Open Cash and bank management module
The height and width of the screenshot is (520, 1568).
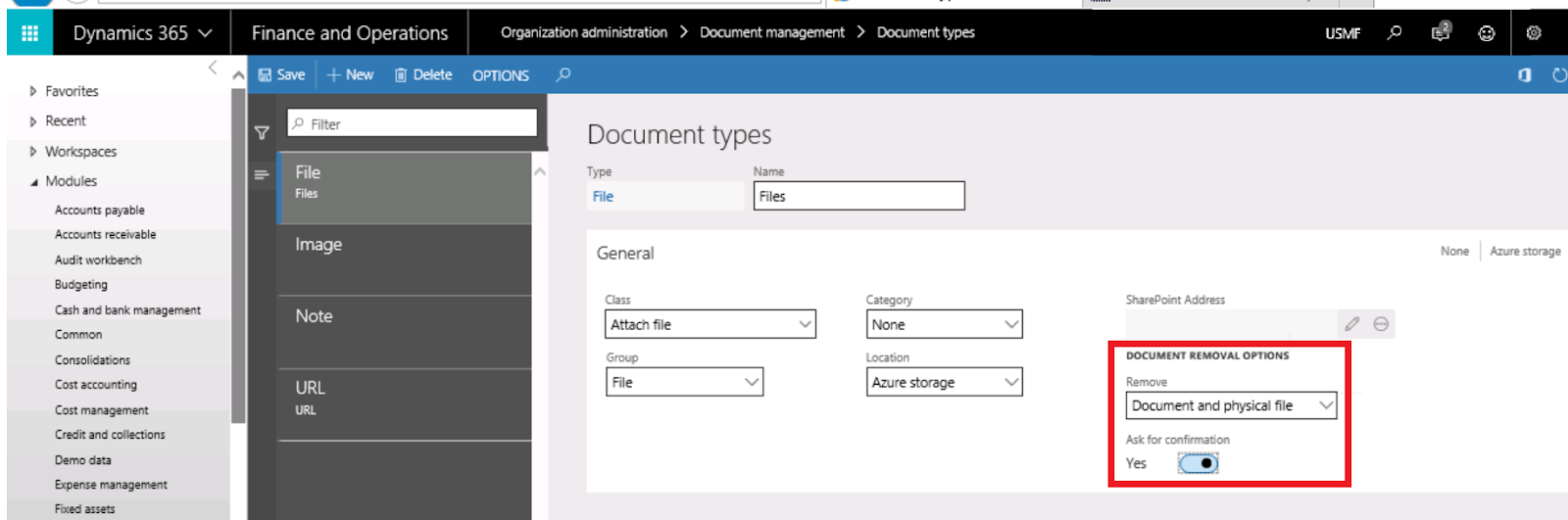point(127,310)
